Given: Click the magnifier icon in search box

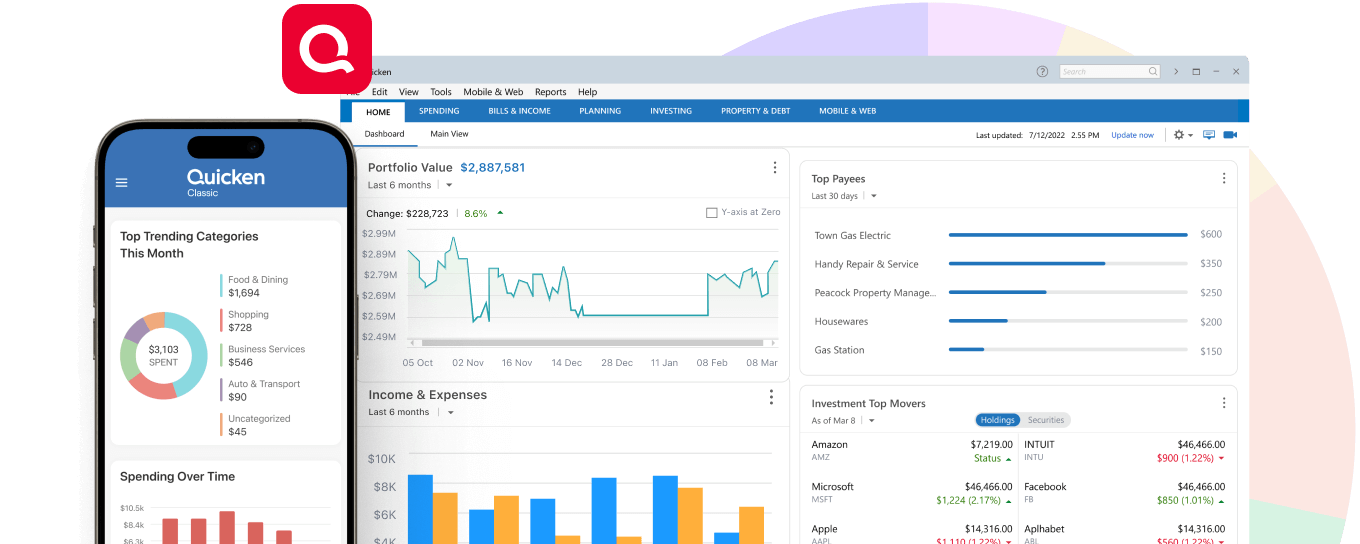Looking at the screenshot, I should 1153,72.
